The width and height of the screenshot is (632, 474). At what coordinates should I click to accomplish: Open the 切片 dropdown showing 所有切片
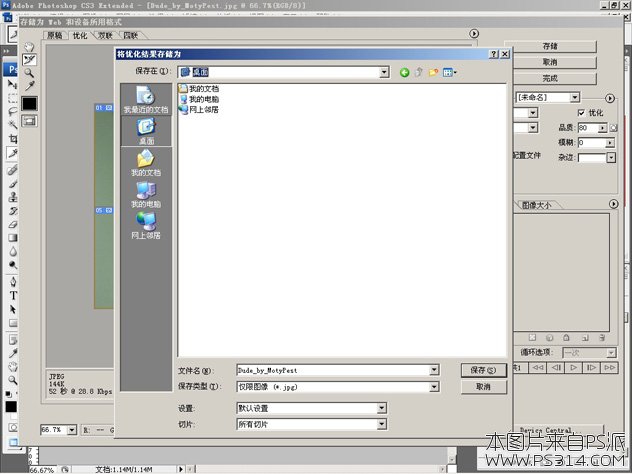pyautogui.click(x=382, y=424)
